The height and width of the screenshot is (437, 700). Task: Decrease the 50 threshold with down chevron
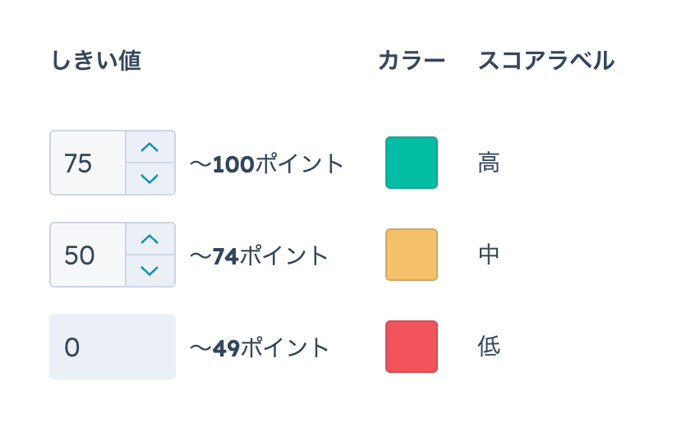coord(150,270)
